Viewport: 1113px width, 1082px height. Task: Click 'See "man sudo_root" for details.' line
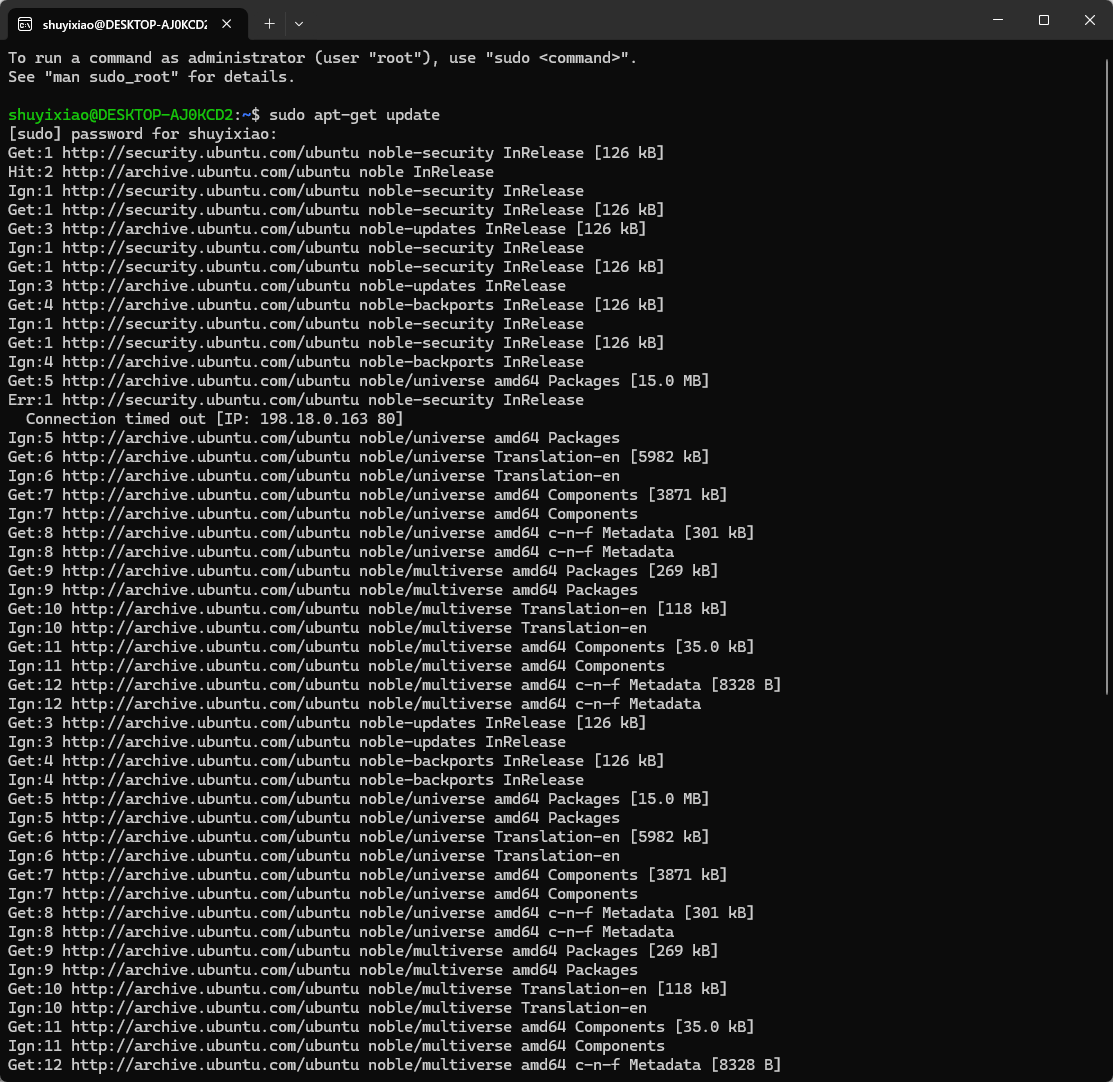point(151,77)
